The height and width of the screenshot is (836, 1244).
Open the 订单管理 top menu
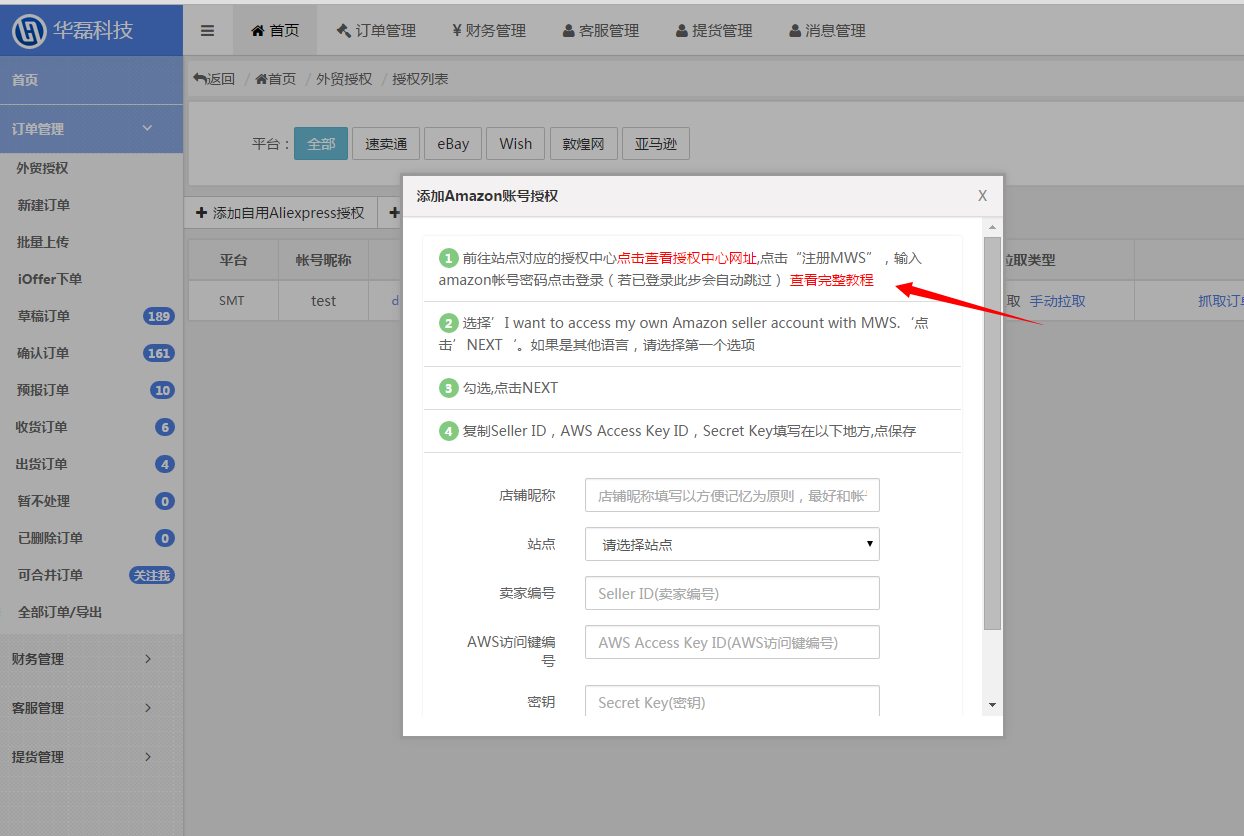(x=376, y=31)
